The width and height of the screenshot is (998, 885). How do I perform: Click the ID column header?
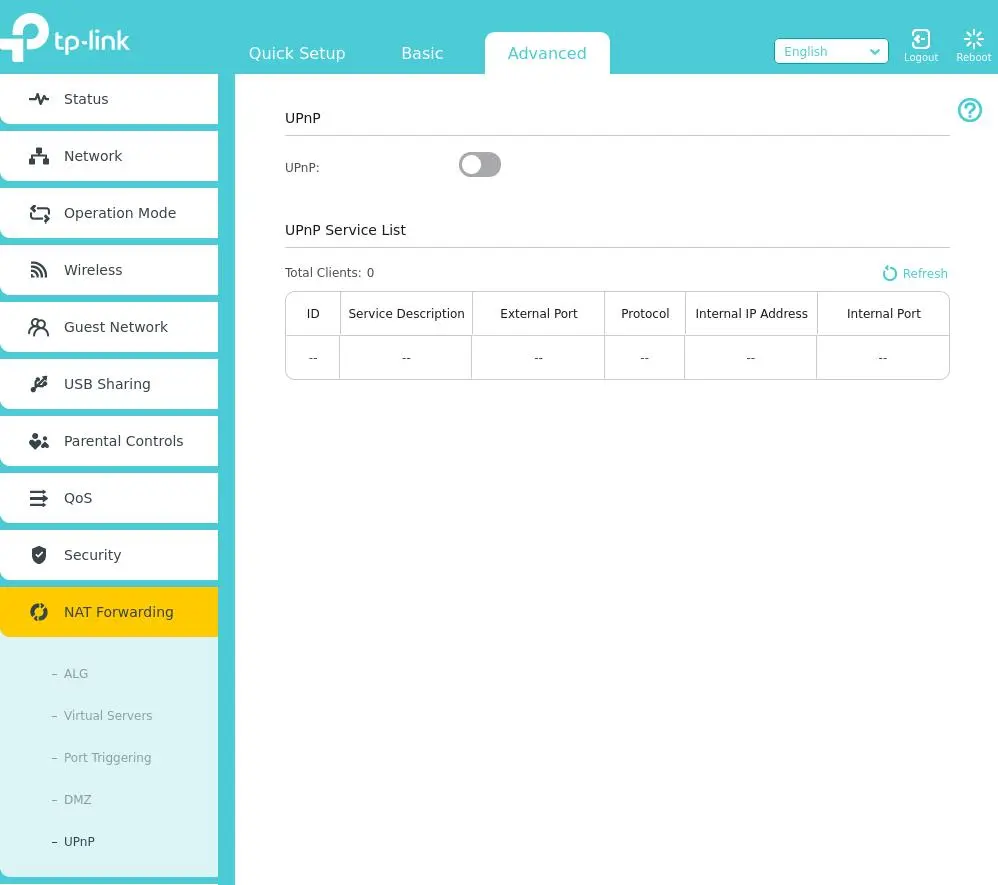coord(313,313)
